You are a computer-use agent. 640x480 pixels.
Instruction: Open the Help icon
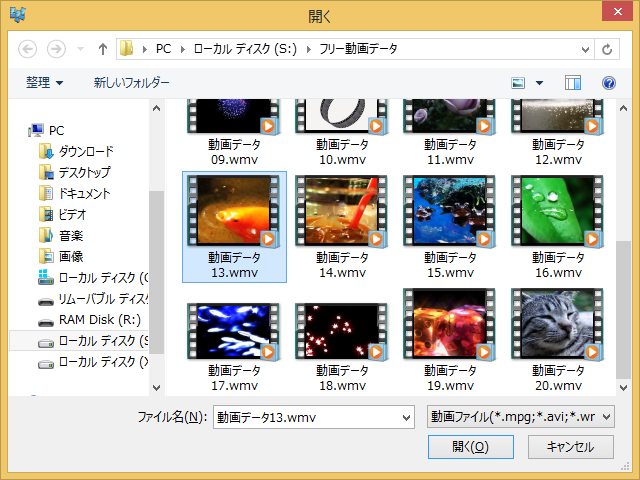(609, 83)
